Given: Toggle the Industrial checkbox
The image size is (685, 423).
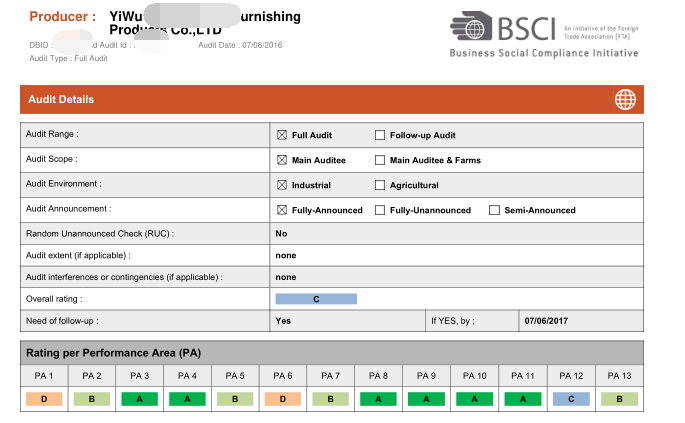Looking at the screenshot, I should 282,185.
